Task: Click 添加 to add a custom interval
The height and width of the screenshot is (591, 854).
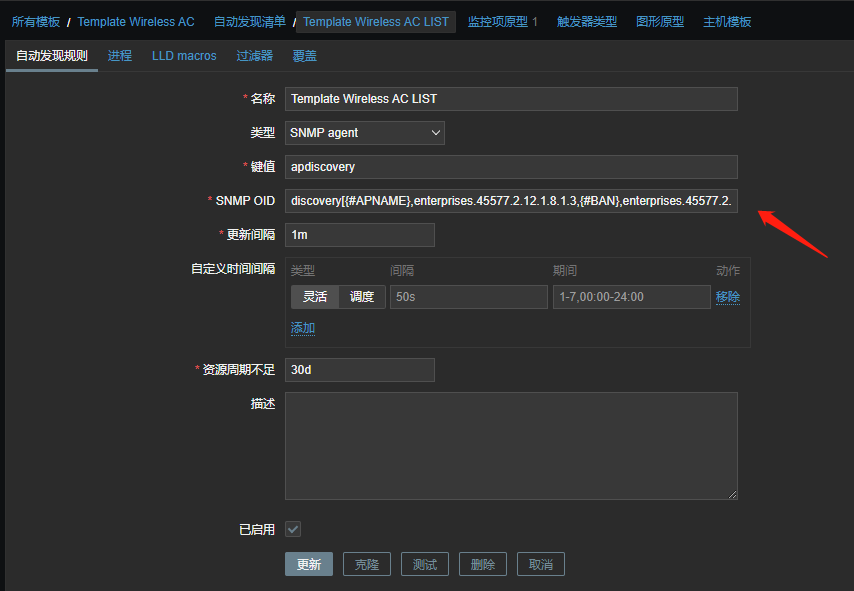Action: (303, 328)
